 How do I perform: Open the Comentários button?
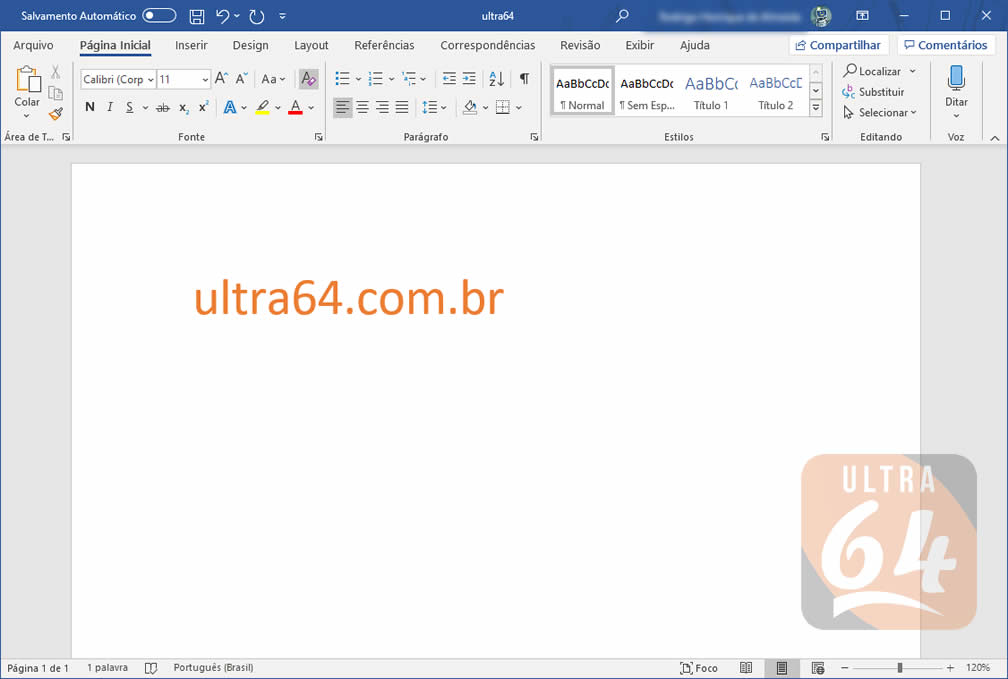tap(946, 45)
